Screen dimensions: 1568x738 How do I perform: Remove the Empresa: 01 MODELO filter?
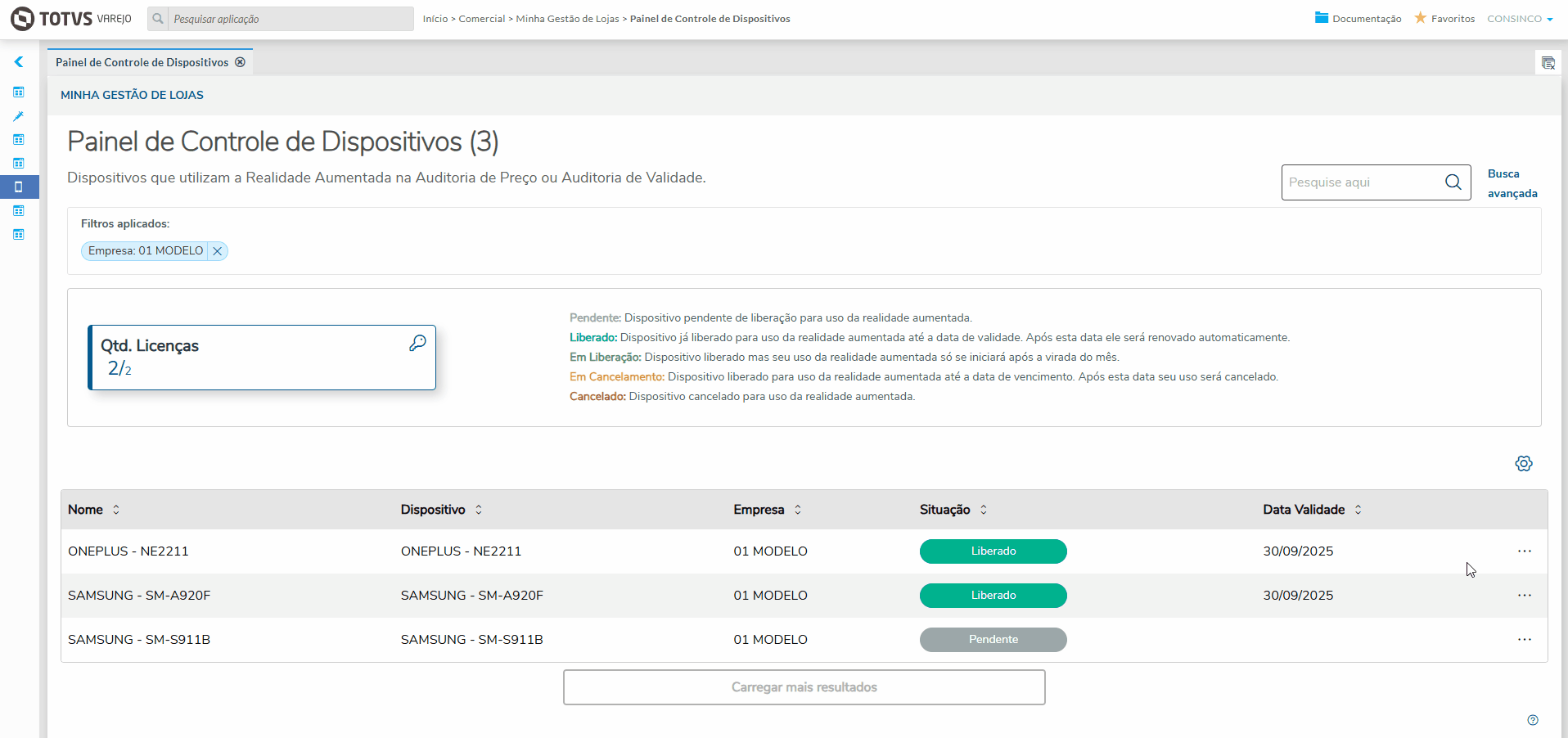coord(218,251)
